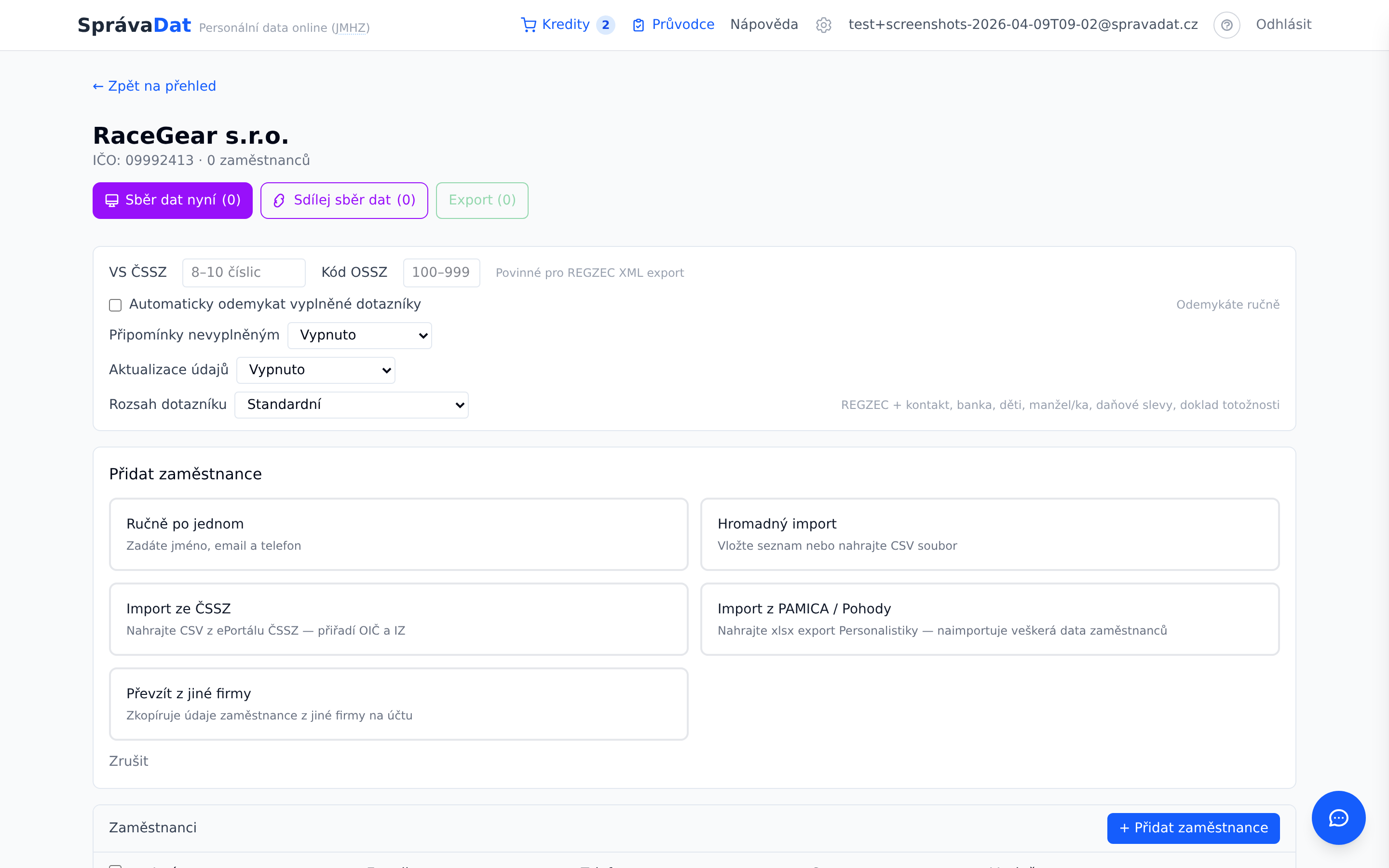Expand the Aktualizace údajů dropdown
1389x868 pixels.
tap(316, 370)
